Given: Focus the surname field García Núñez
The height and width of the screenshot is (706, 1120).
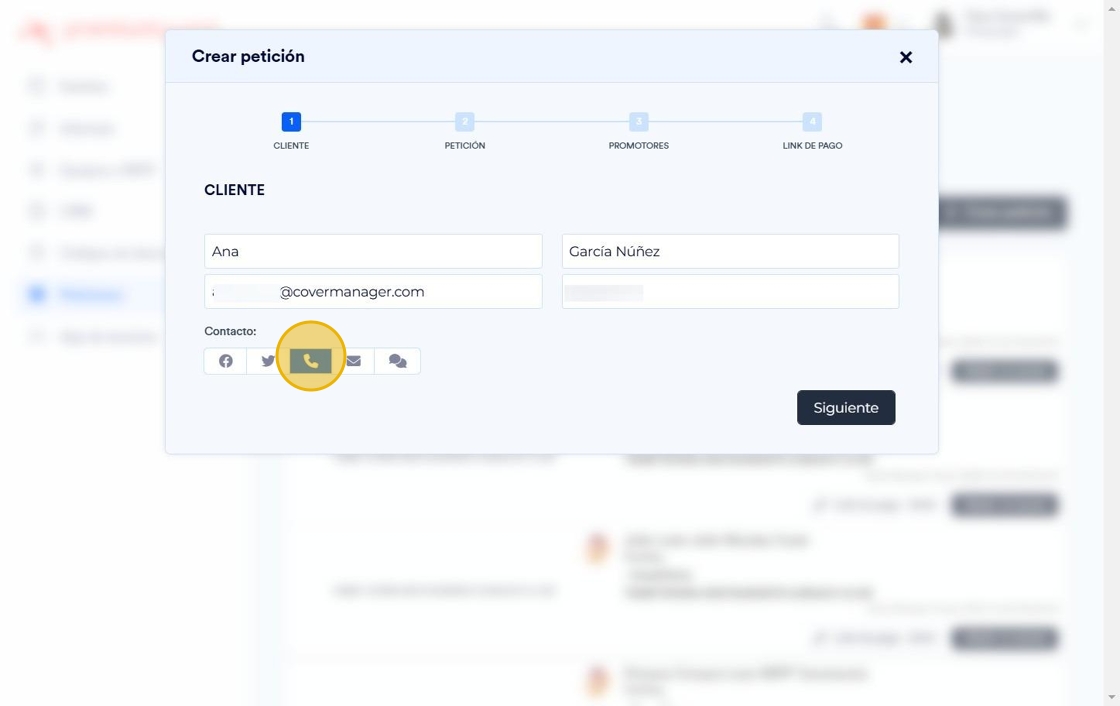Looking at the screenshot, I should pos(730,251).
